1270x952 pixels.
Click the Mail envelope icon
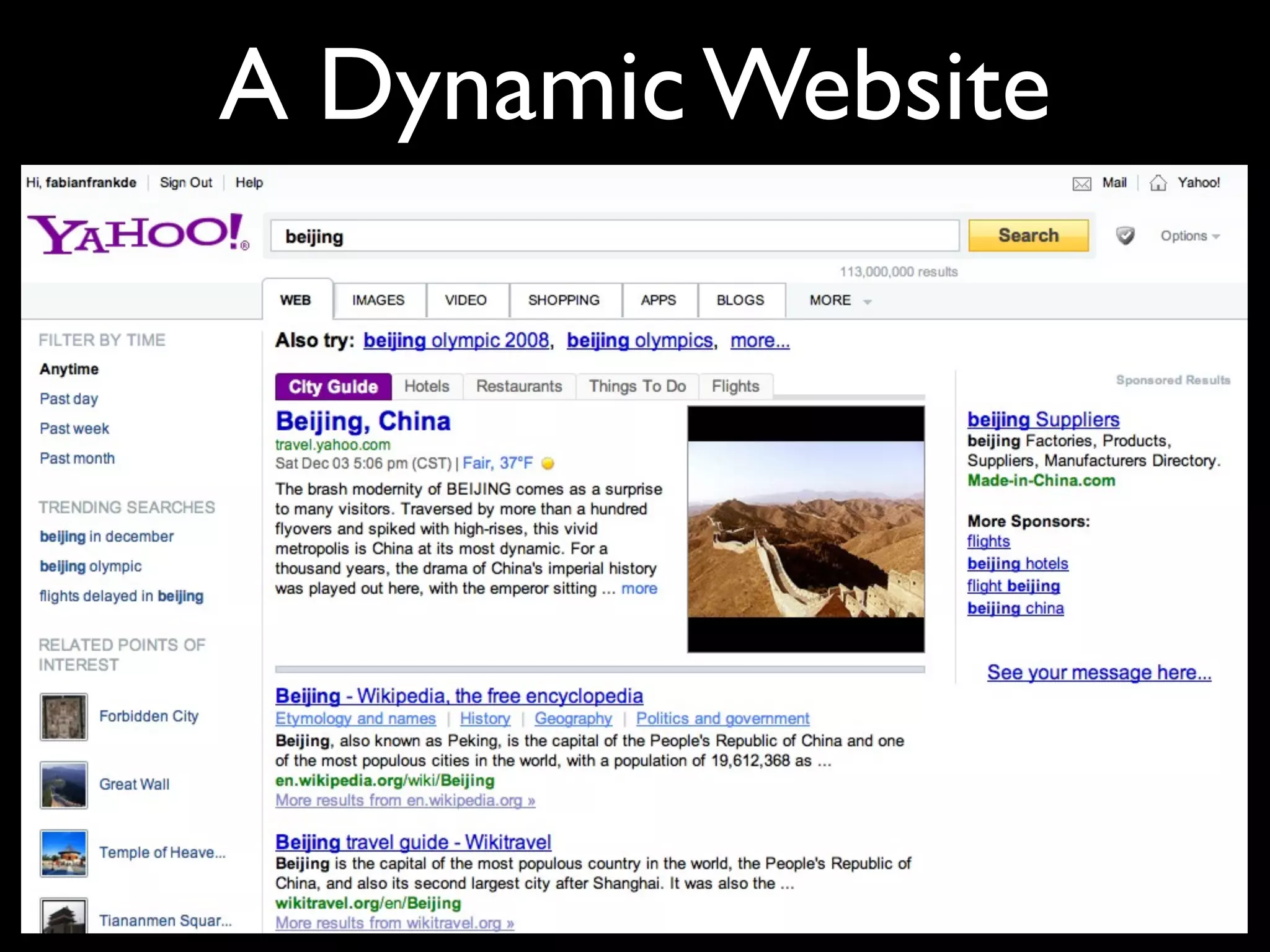click(x=1081, y=183)
